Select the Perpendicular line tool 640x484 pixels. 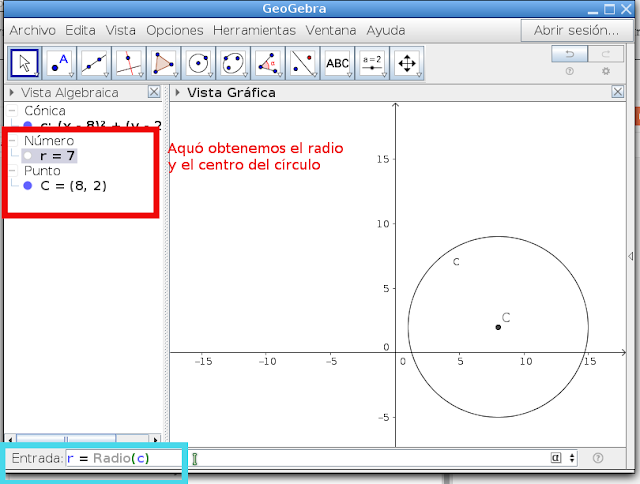tap(129, 63)
